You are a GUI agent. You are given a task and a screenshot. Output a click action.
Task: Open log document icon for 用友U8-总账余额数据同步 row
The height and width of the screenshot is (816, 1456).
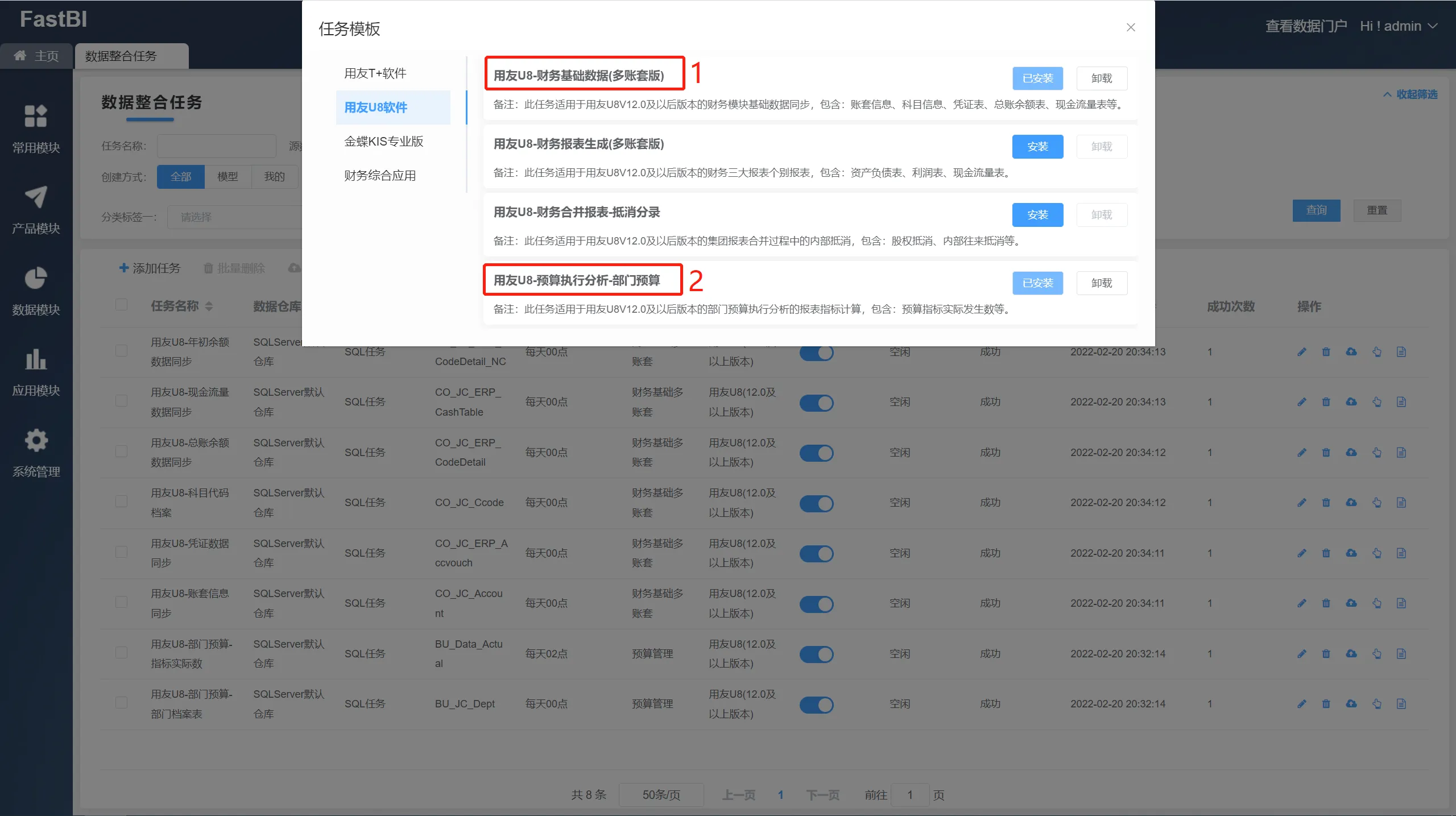click(x=1401, y=453)
